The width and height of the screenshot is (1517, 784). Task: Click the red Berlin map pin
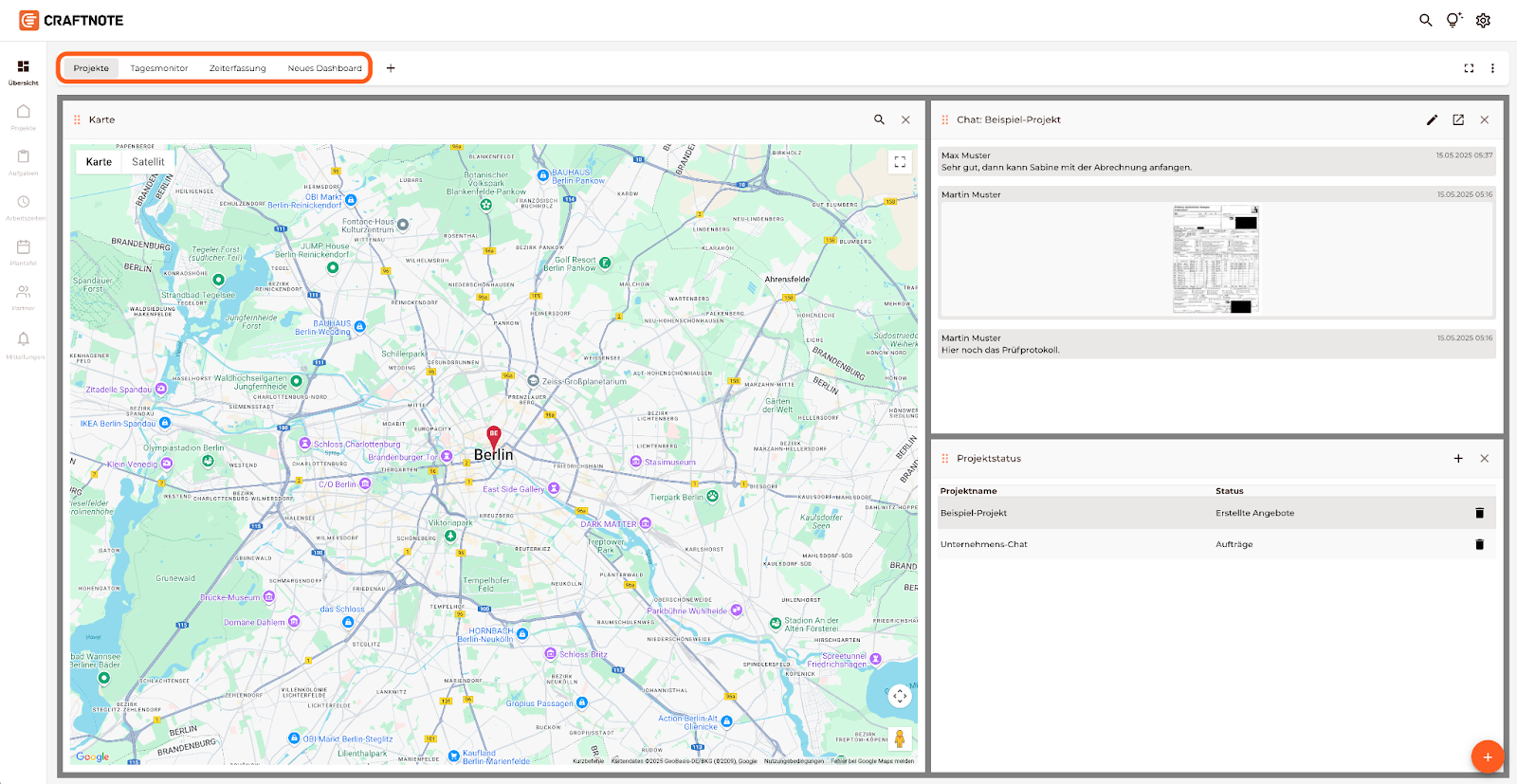point(494,437)
